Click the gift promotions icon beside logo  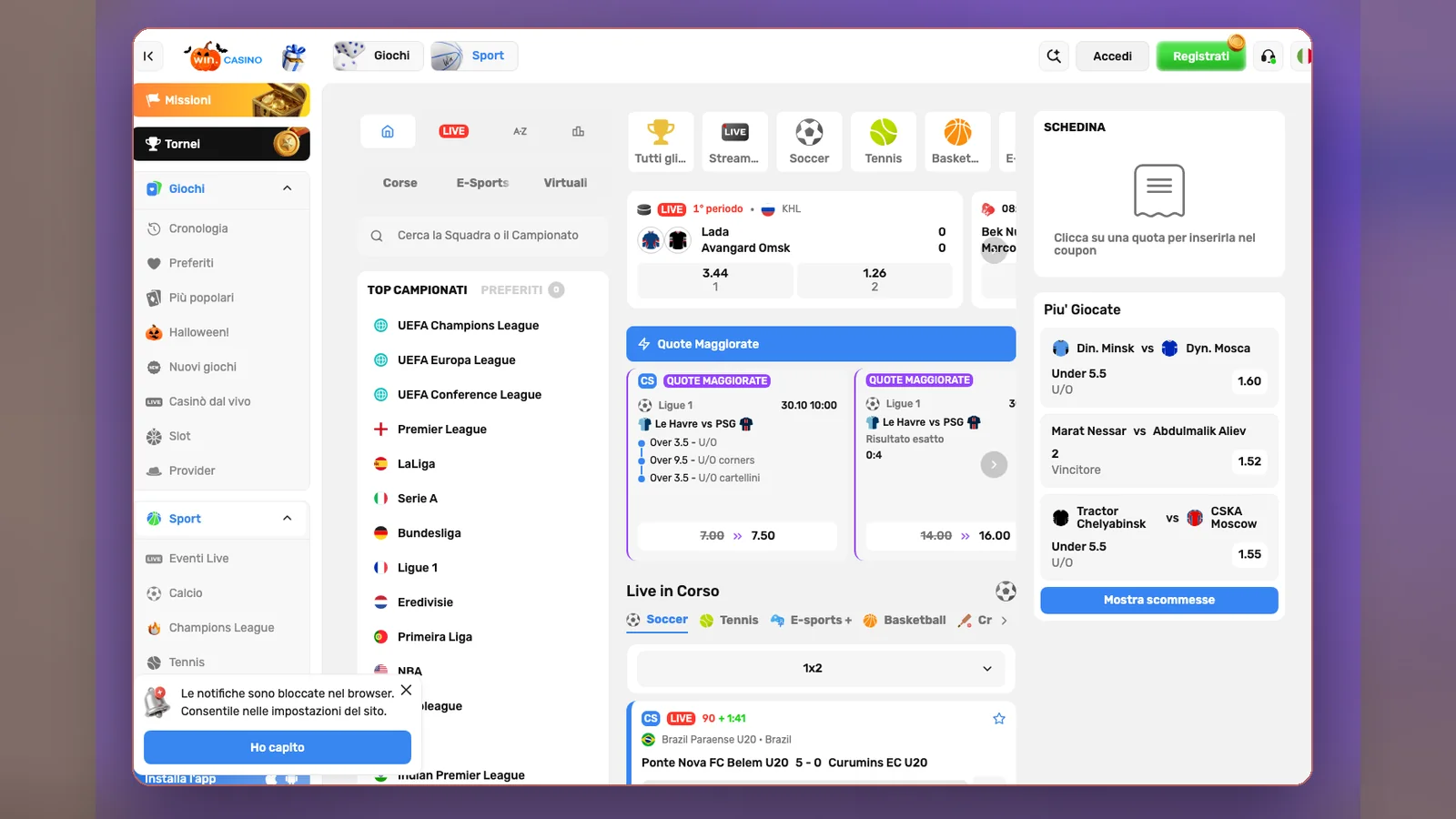click(x=293, y=57)
